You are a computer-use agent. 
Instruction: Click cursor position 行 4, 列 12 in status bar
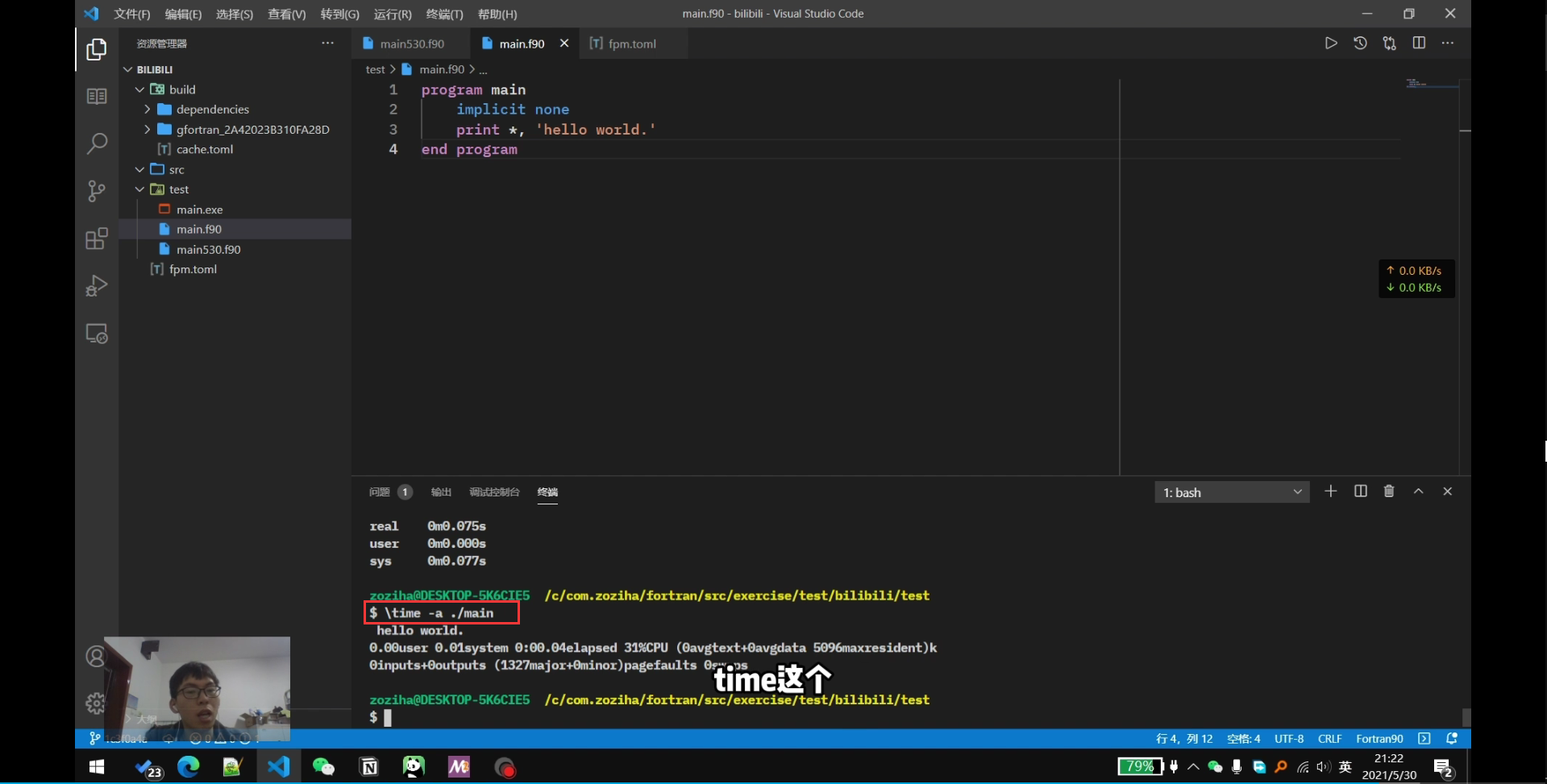click(1184, 739)
